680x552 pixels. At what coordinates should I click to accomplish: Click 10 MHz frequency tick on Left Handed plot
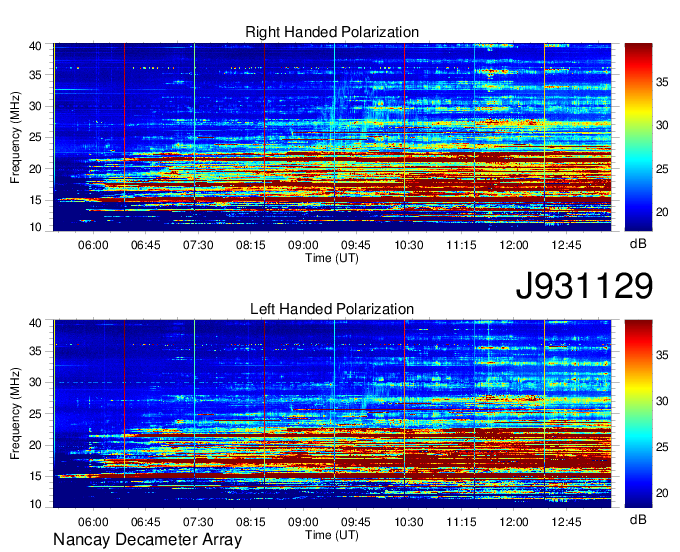[36, 504]
